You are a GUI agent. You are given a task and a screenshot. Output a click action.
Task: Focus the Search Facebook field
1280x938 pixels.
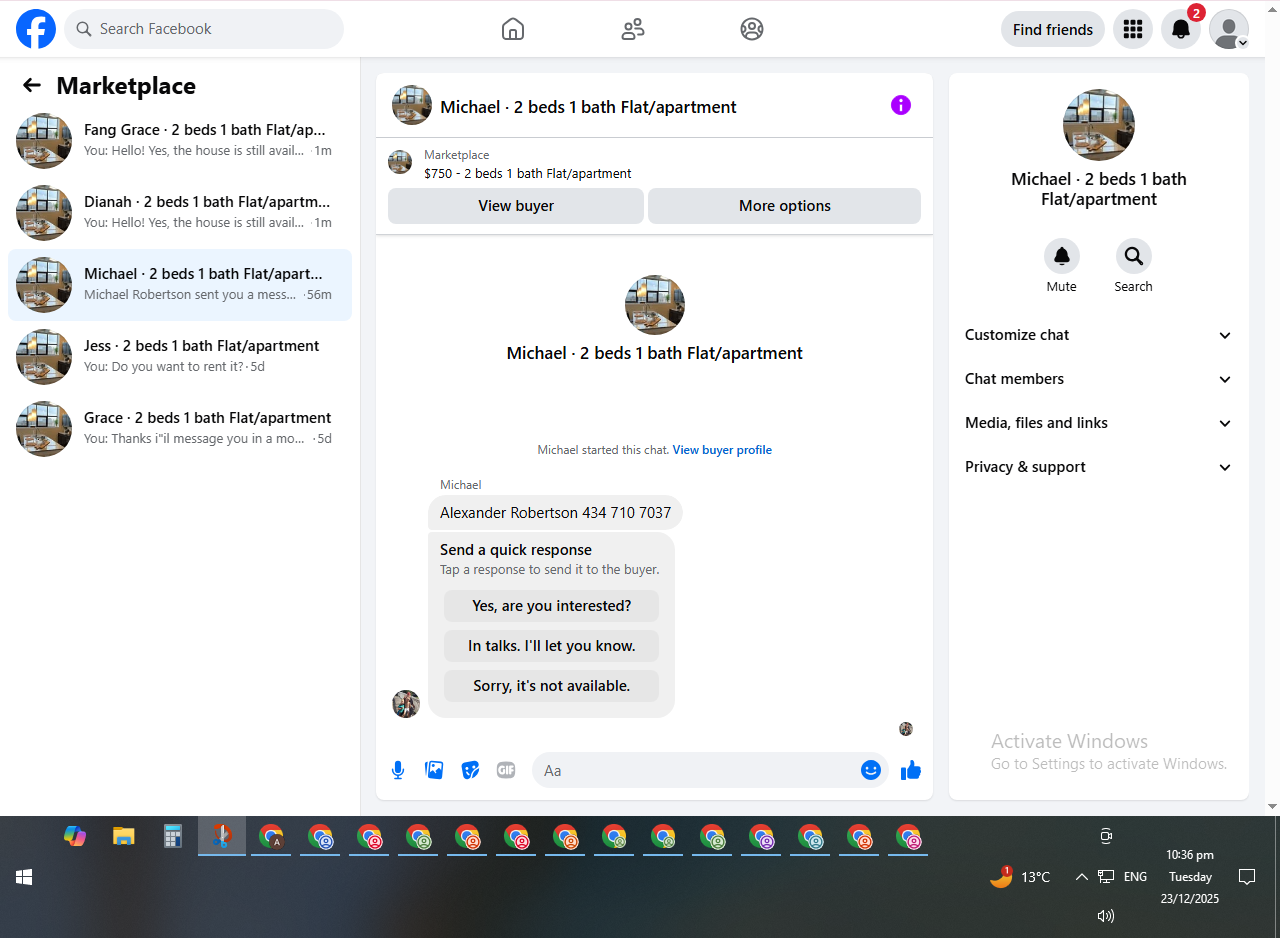204,29
